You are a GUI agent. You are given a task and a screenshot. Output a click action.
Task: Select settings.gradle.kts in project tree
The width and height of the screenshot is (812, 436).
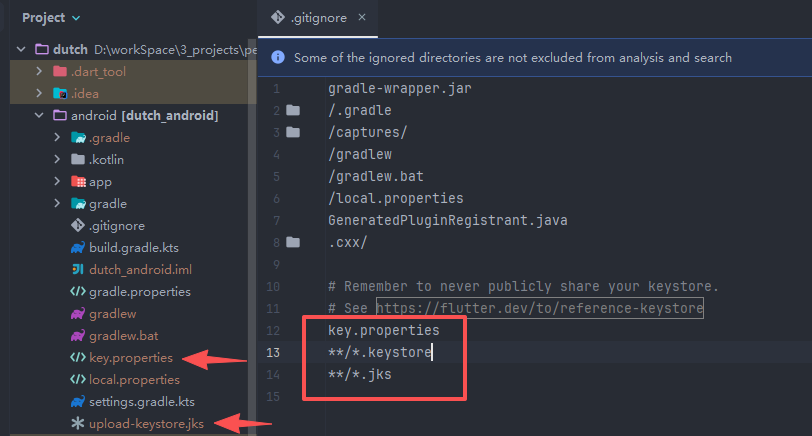tap(142, 401)
